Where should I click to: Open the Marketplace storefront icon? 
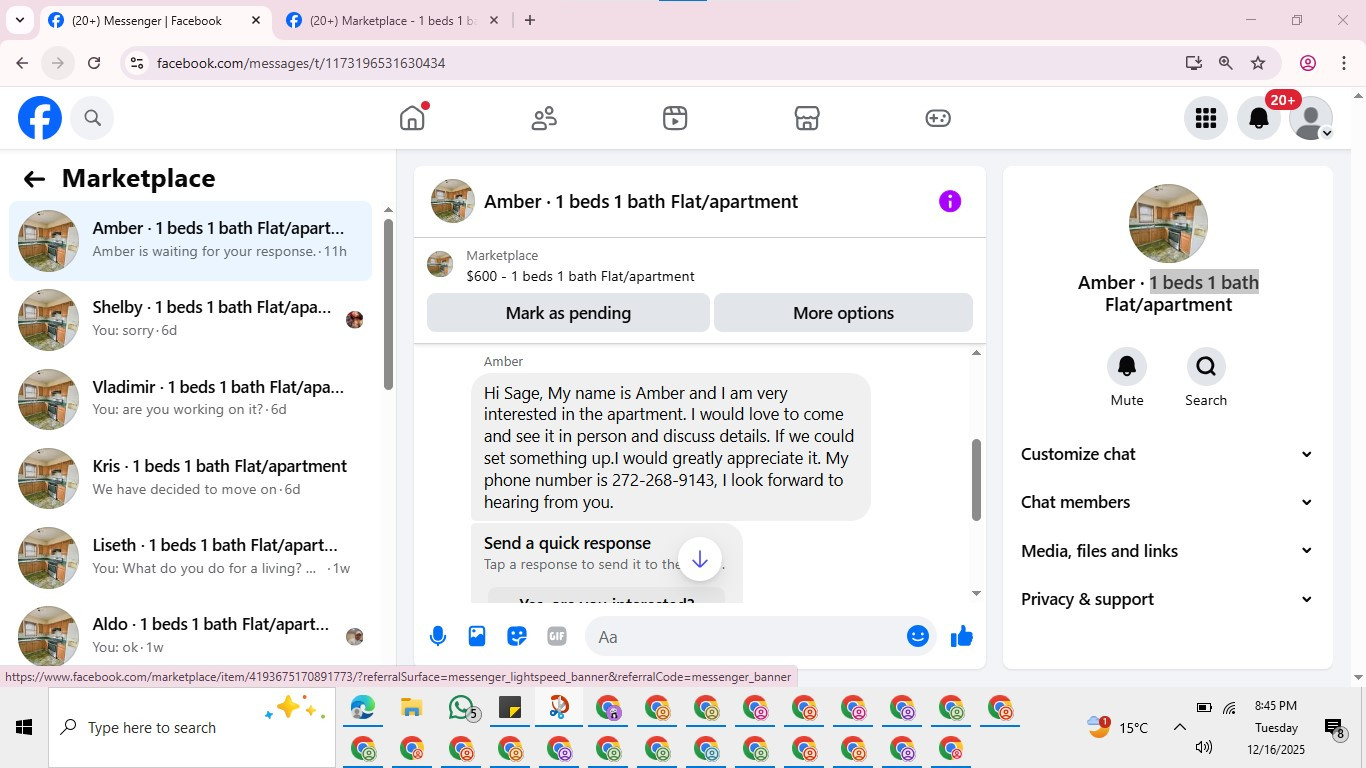[807, 118]
